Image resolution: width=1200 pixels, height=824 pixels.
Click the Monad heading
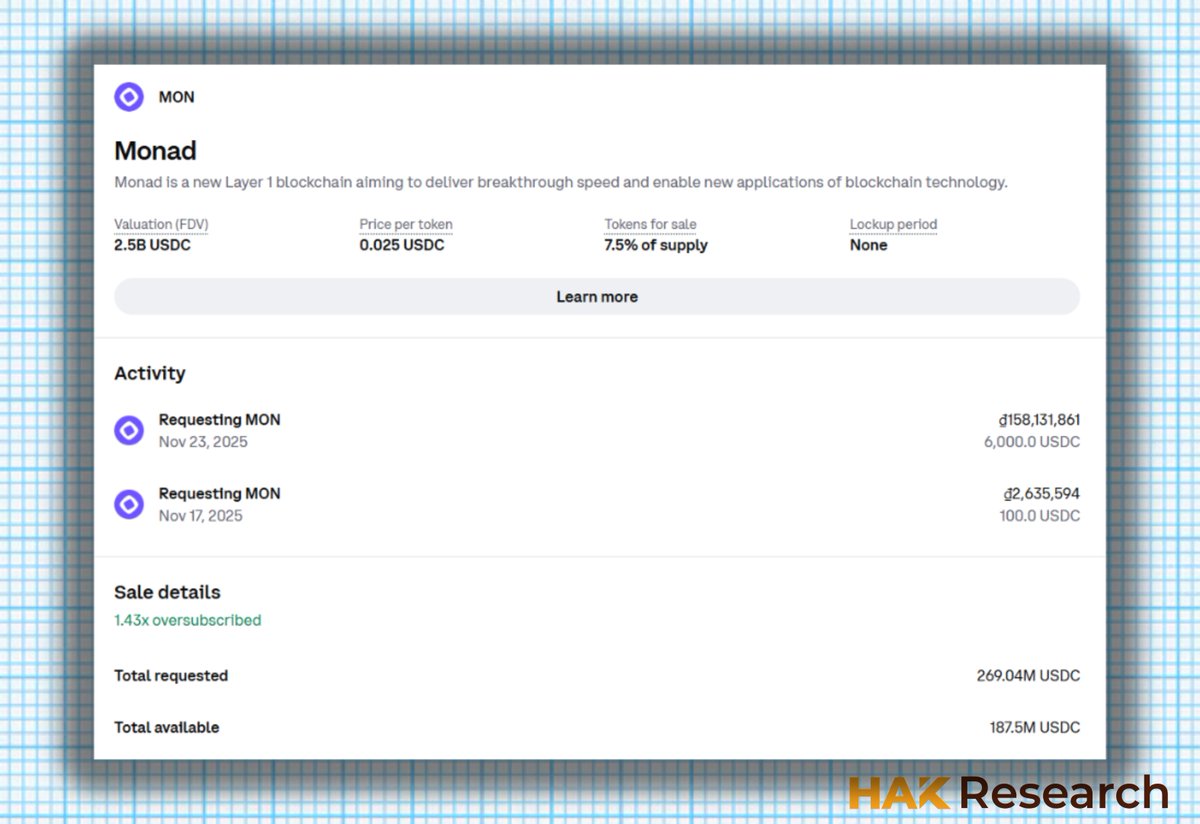click(155, 151)
